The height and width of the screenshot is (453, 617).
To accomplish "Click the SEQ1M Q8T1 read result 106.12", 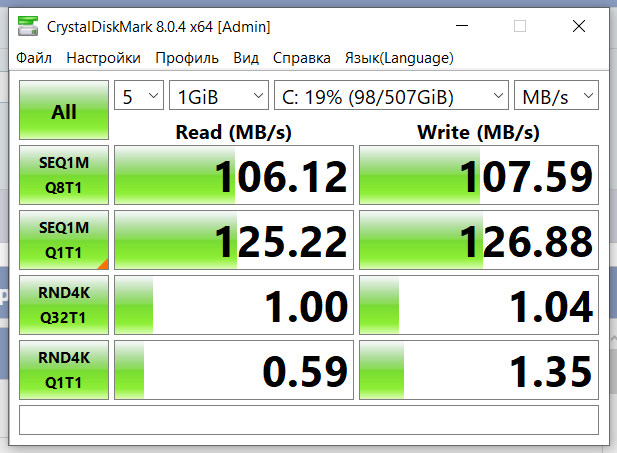I will tap(234, 175).
